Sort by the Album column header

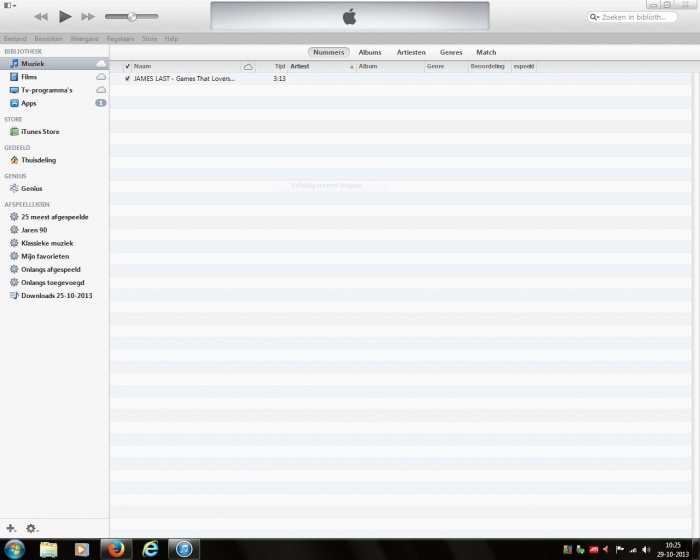click(390, 67)
